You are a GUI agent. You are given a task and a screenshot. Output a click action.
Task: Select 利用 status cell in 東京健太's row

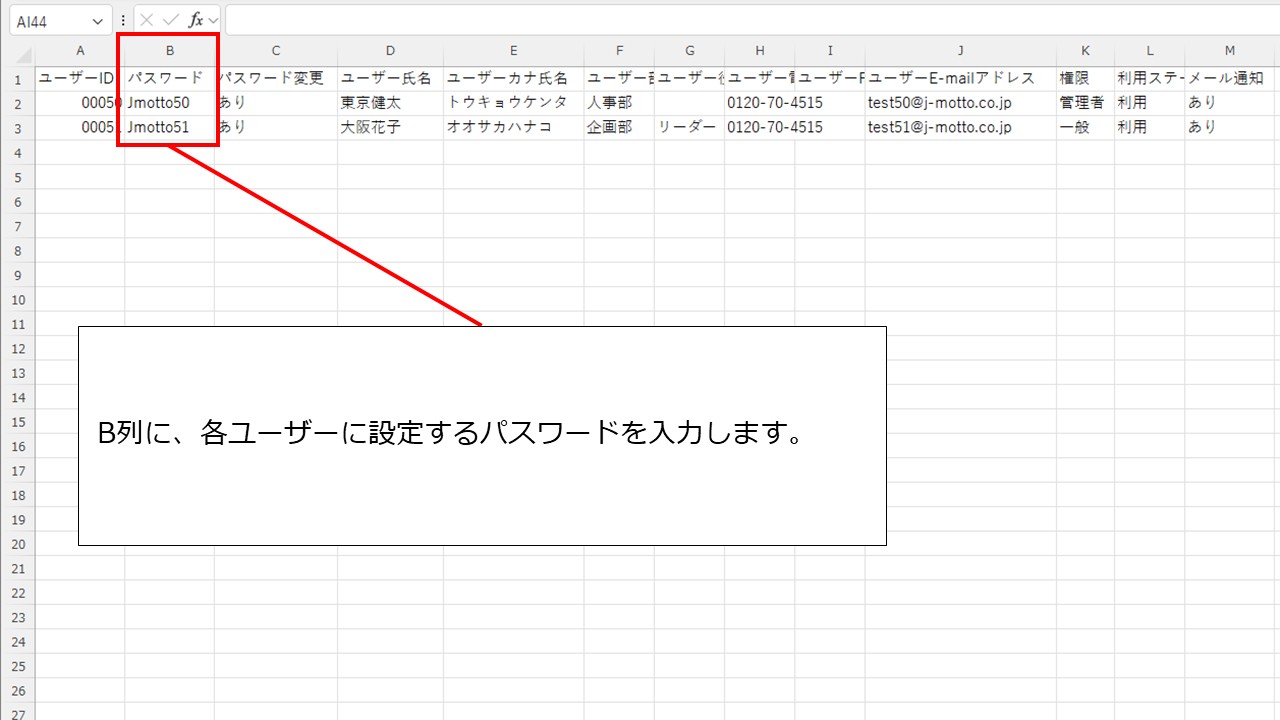1150,103
